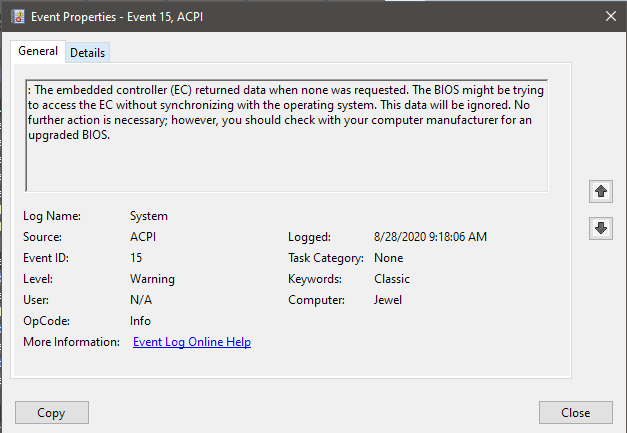Screen dimensions: 627x433
Task: Go to previous event with up arrow
Action: [601, 190]
